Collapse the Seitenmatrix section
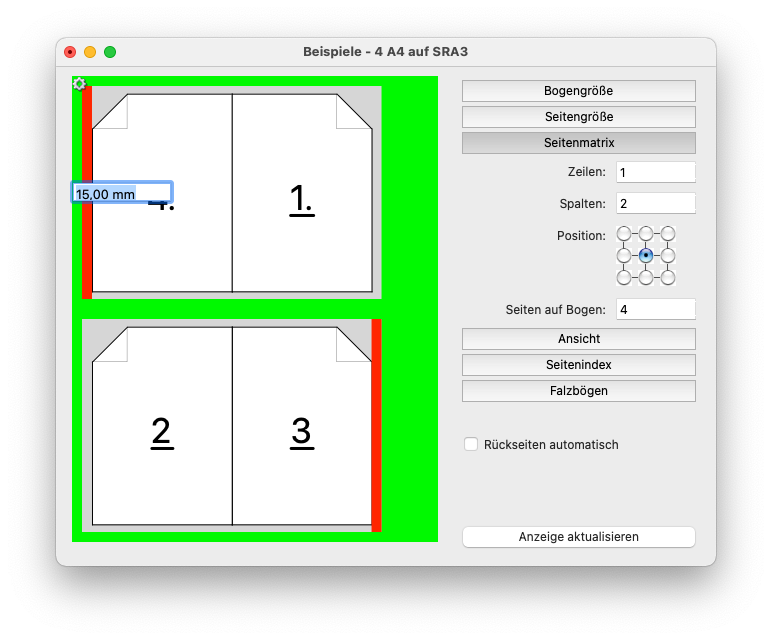772x640 pixels. (x=579, y=143)
